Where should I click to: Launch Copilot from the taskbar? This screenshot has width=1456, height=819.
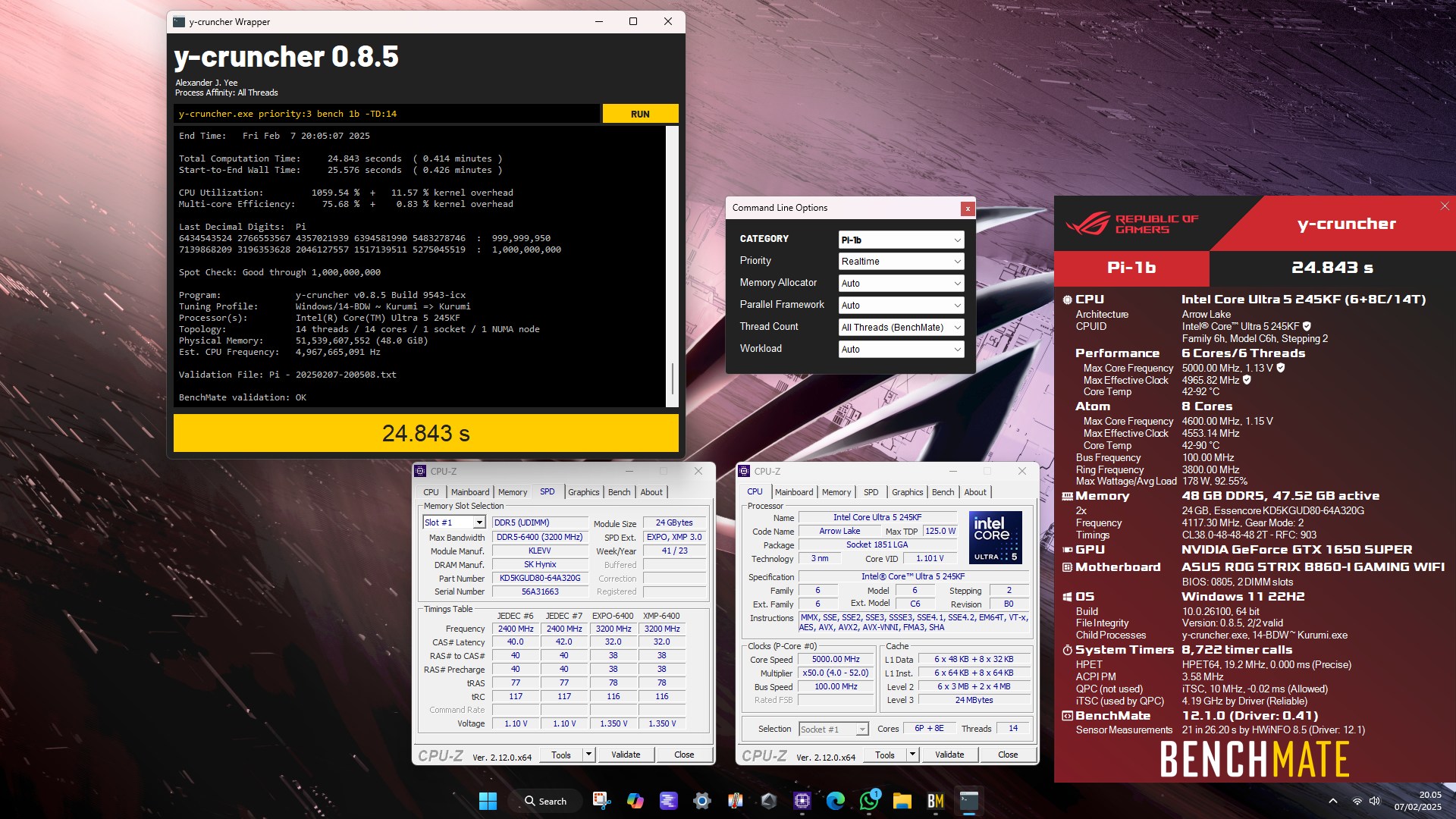click(635, 801)
